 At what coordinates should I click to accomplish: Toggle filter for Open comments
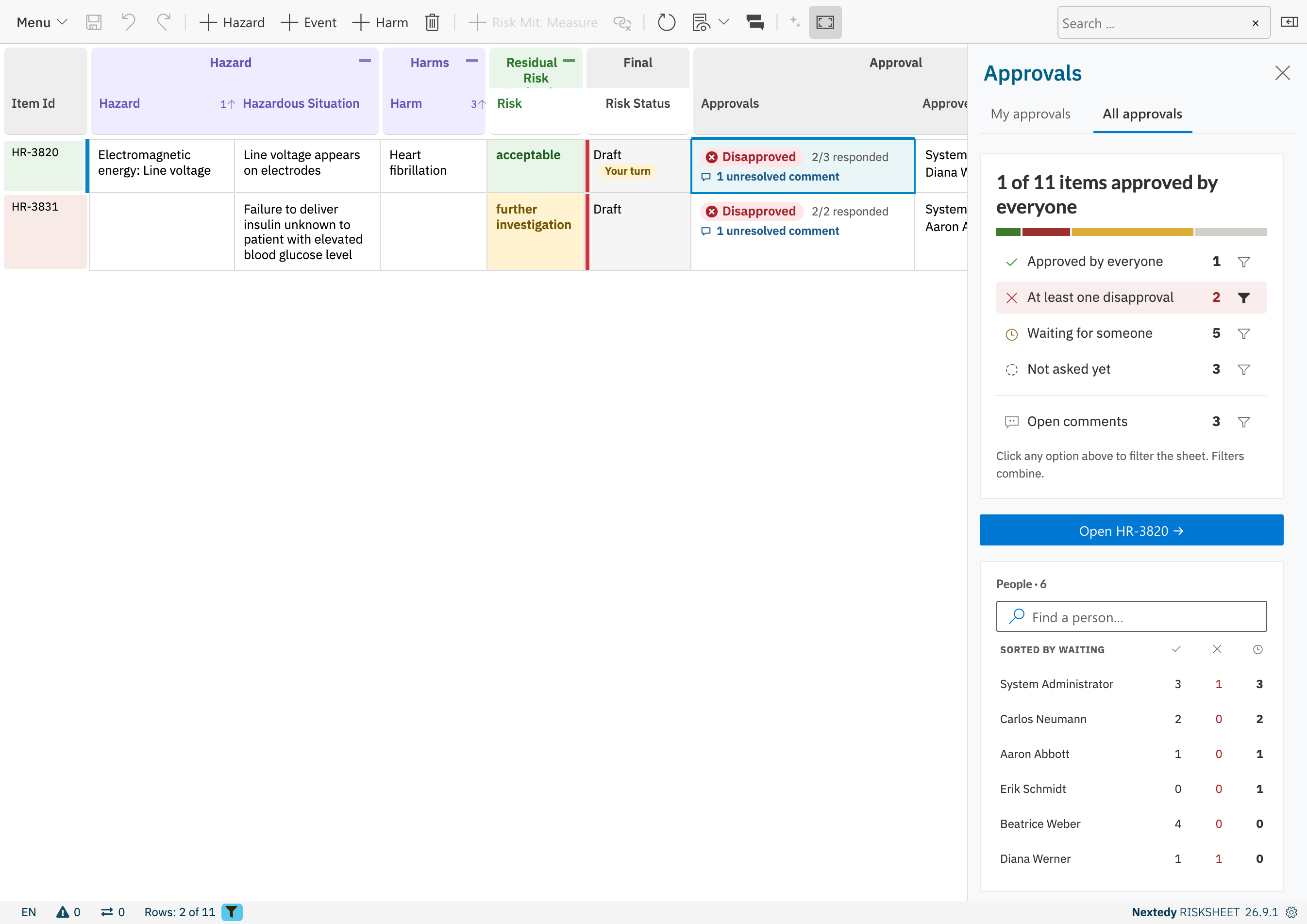point(1243,422)
